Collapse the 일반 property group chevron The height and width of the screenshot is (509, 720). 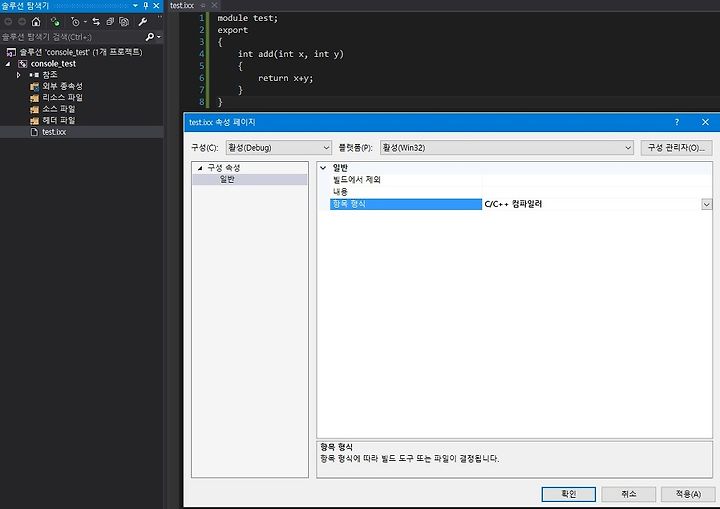[x=323, y=168]
